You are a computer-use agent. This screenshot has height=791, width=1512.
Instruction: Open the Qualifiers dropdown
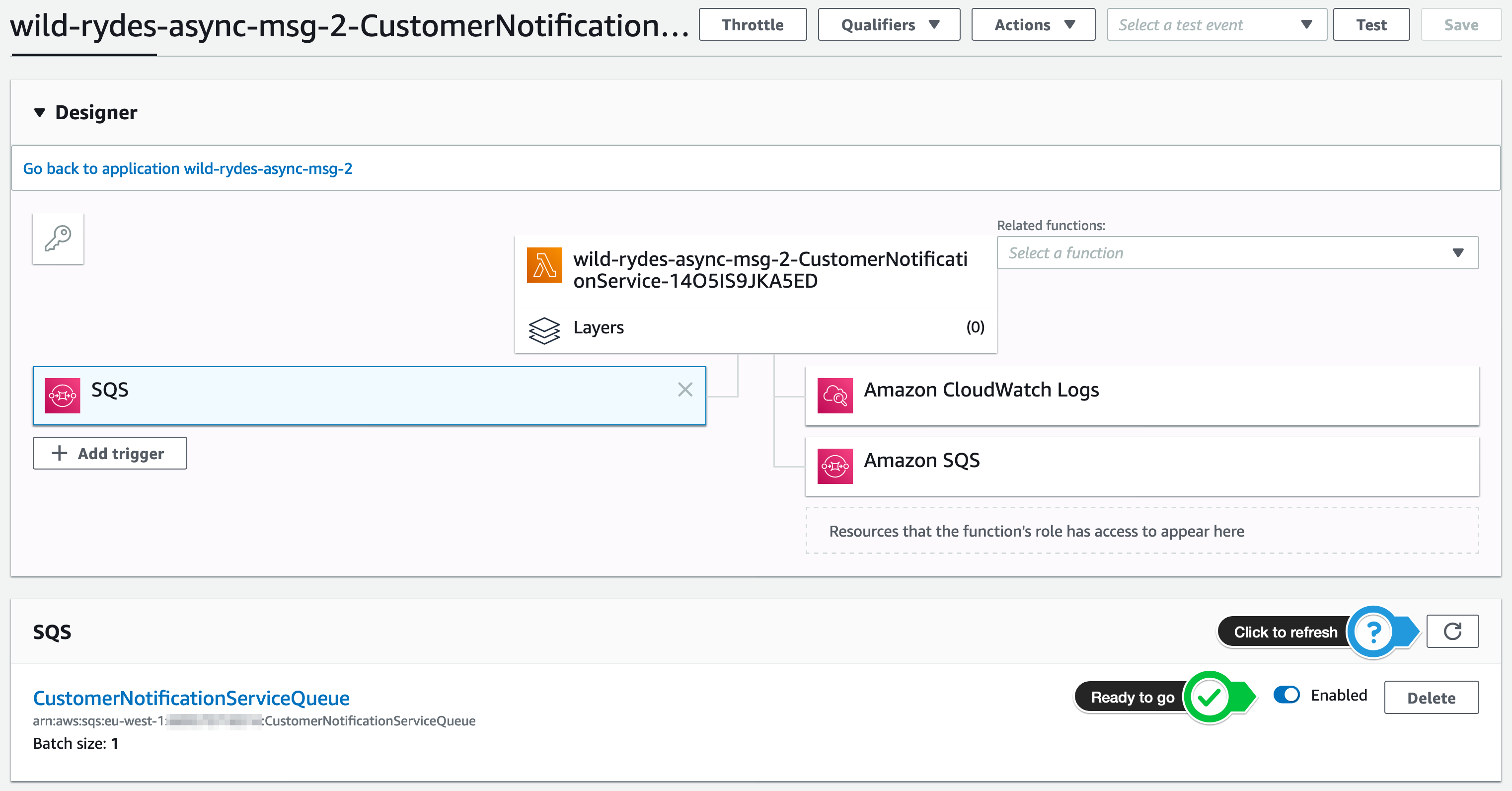pos(889,25)
